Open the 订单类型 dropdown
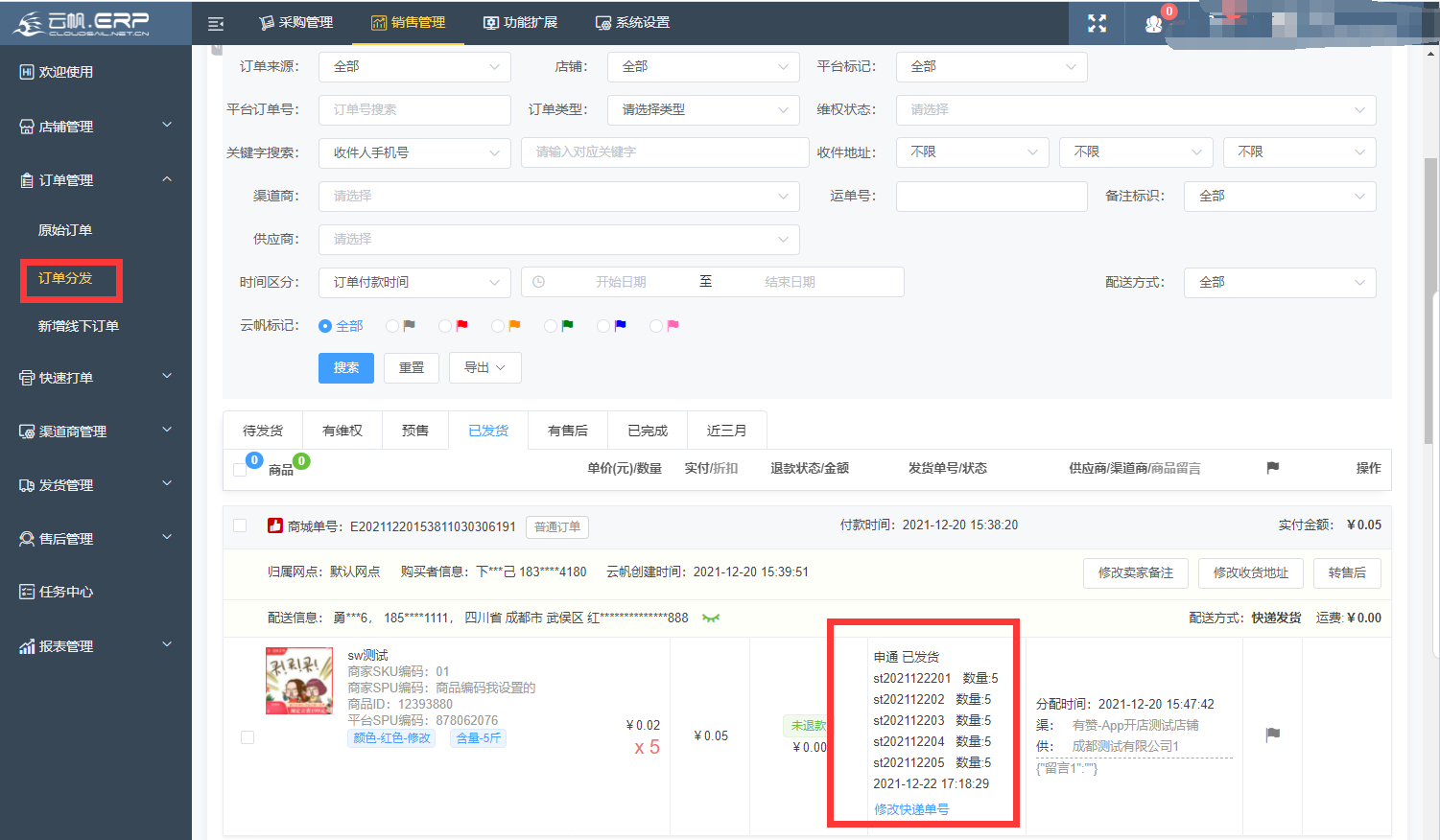Screen dimensions: 1440x840 [x=703, y=109]
